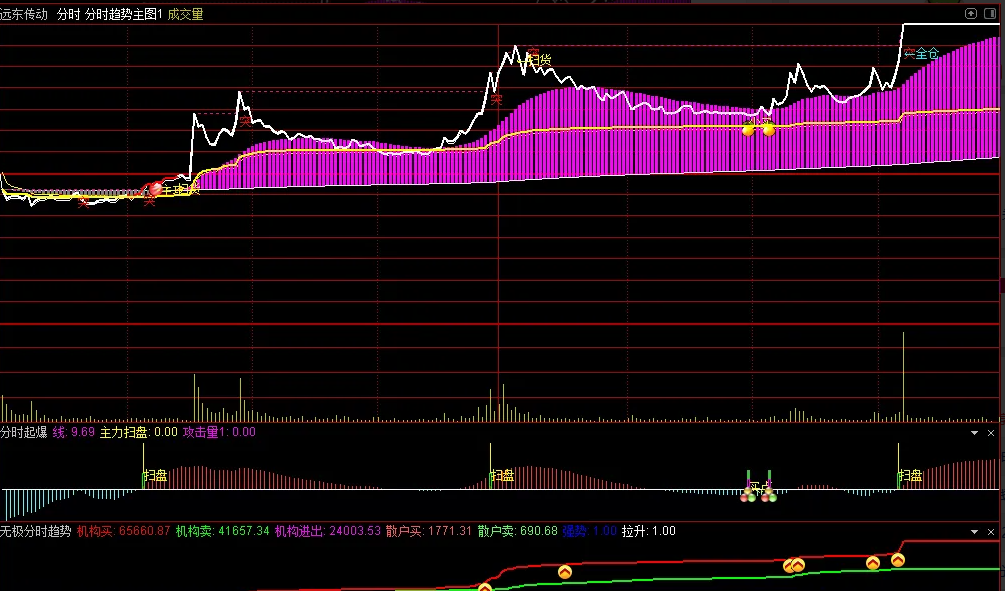Image resolution: width=1005 pixels, height=591 pixels.
Task: Close the 无极分时趋势 indicator panel
Action: 992,531
